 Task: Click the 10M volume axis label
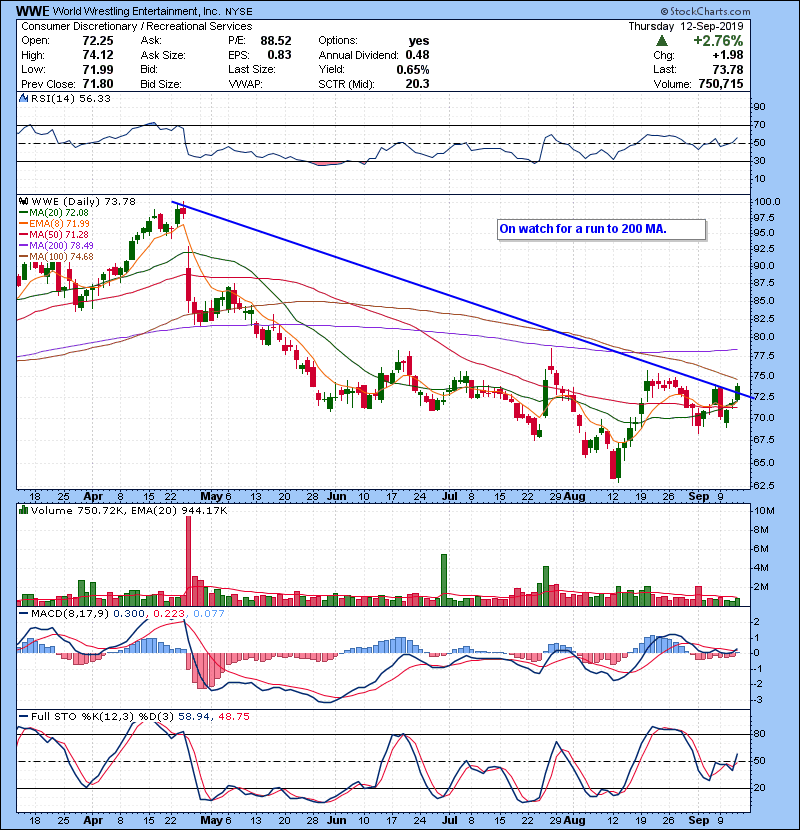coord(765,511)
